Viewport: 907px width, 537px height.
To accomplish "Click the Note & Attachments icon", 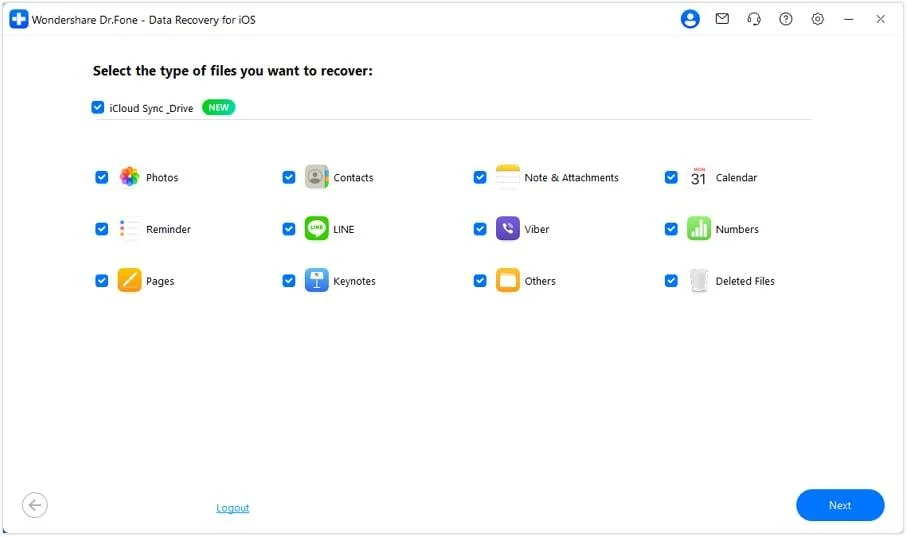I will pyautogui.click(x=508, y=176).
